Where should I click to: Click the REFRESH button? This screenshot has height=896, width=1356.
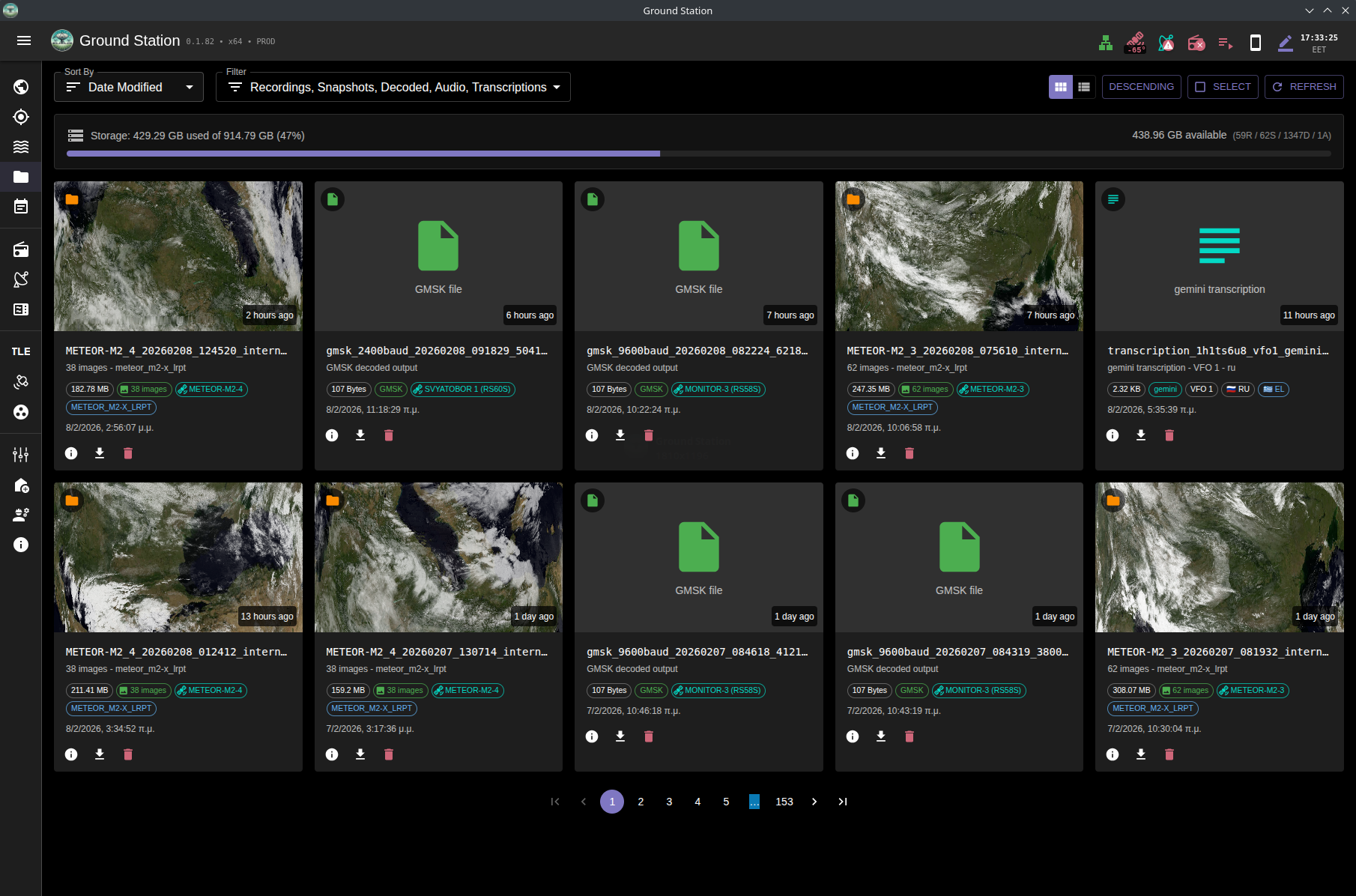(x=1304, y=86)
